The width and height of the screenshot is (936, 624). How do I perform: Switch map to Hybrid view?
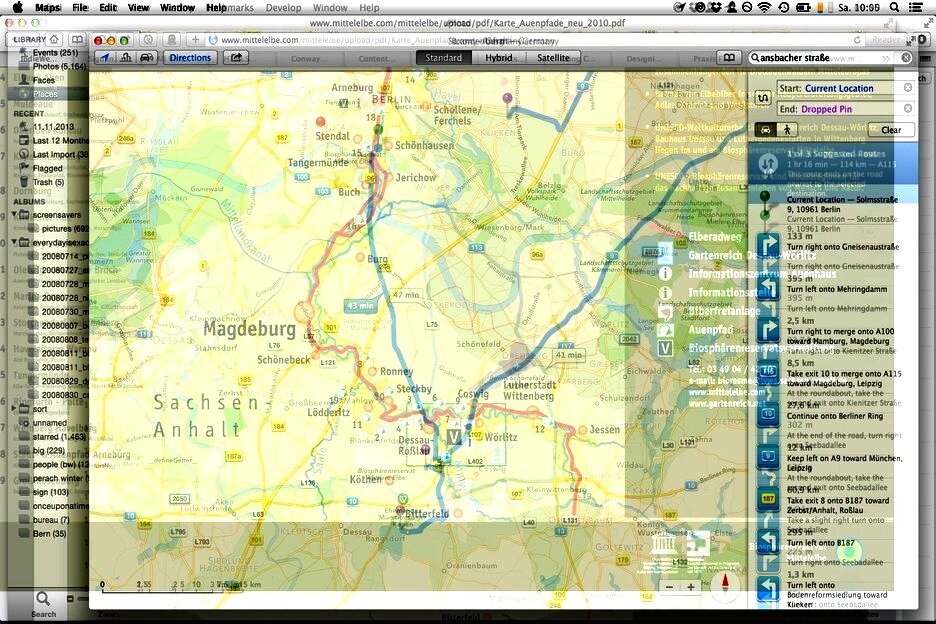click(x=498, y=58)
